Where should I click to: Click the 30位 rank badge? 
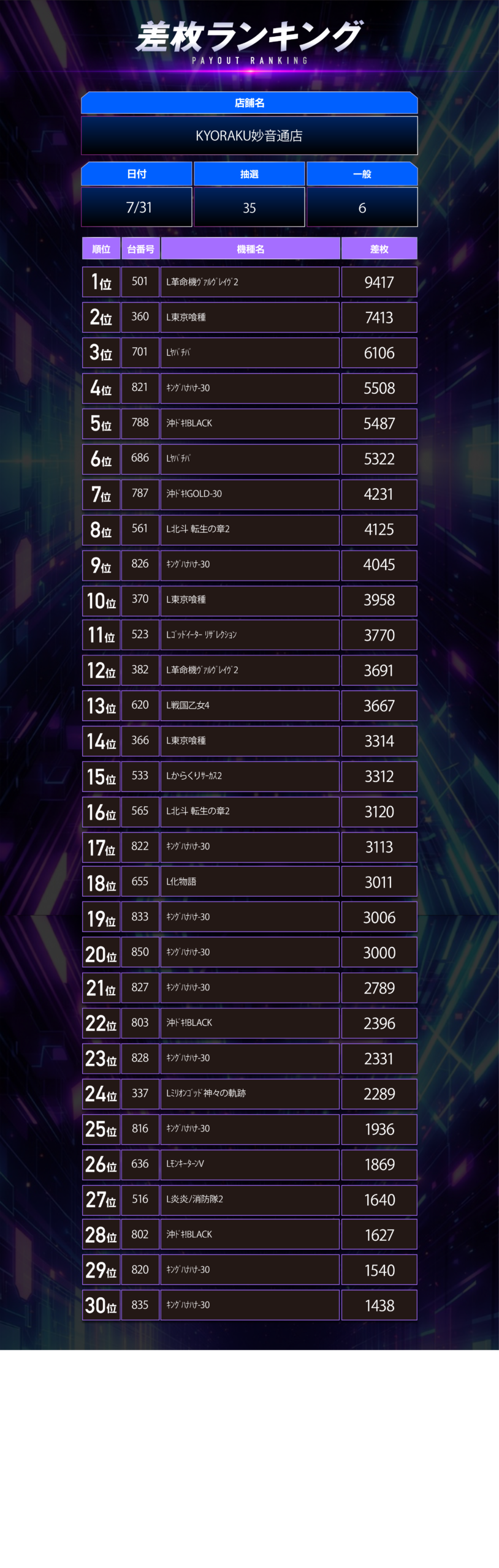click(101, 1305)
